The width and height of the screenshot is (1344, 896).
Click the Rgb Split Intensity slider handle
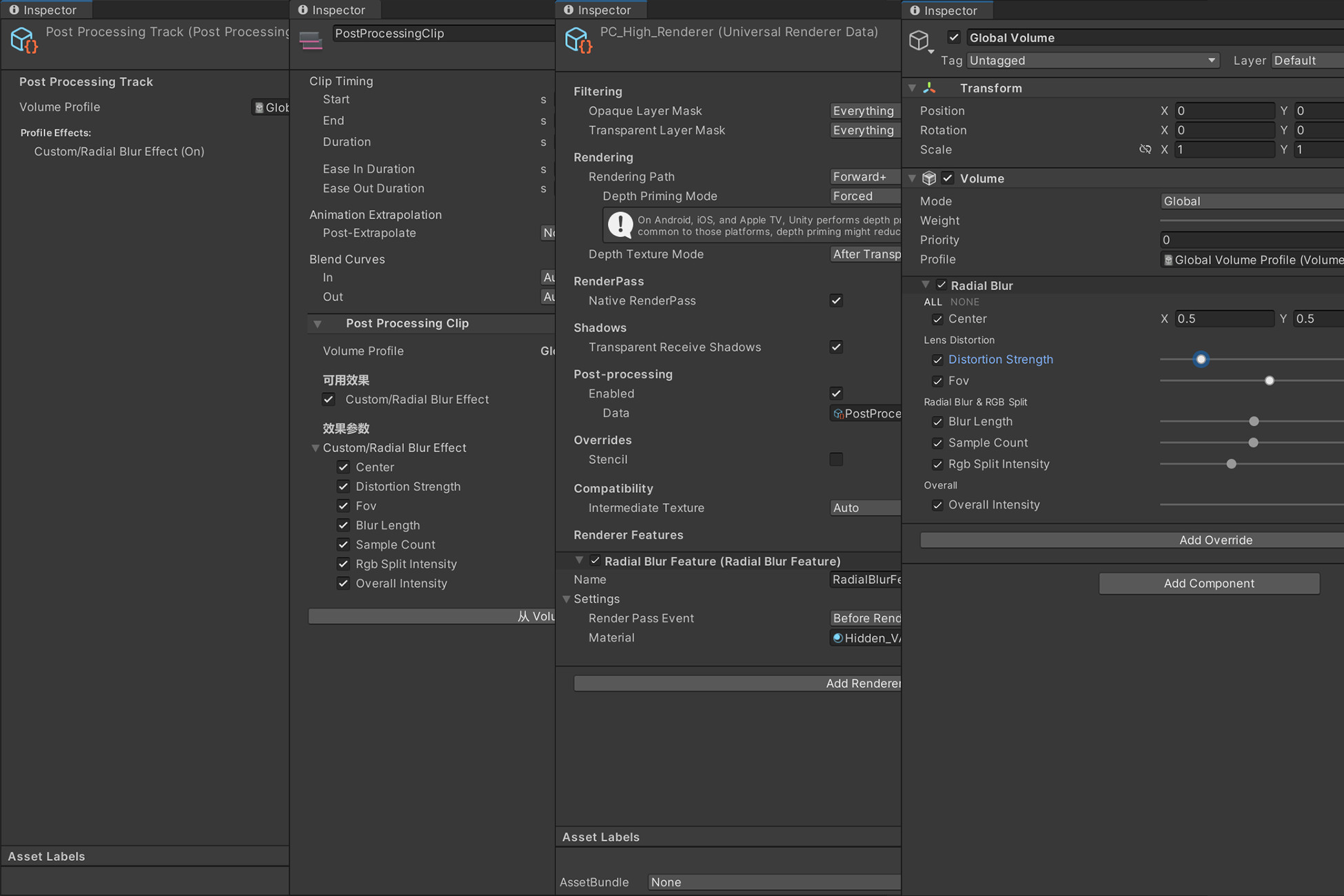tap(1232, 465)
